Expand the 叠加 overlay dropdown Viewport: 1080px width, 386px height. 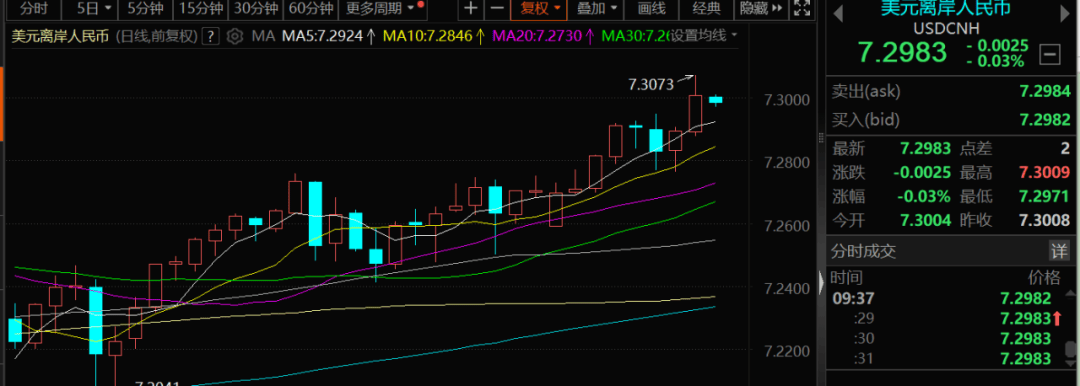click(x=596, y=8)
